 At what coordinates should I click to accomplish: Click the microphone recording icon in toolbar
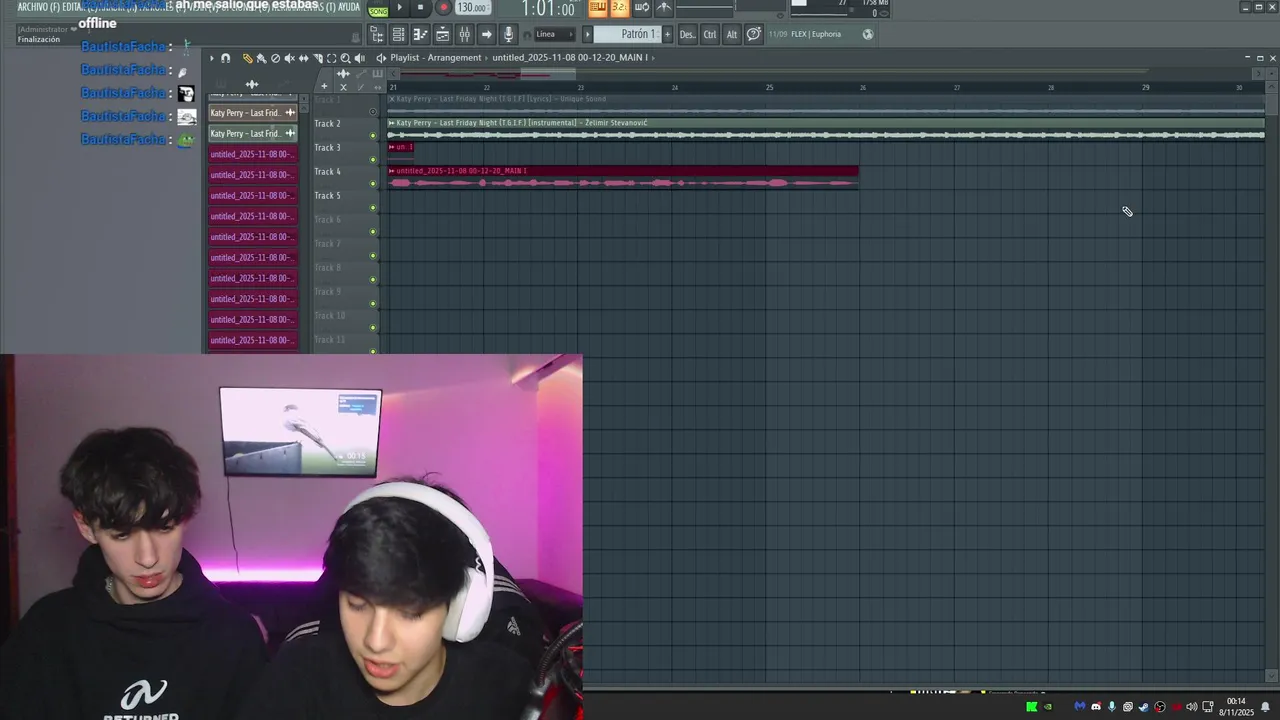coord(508,34)
